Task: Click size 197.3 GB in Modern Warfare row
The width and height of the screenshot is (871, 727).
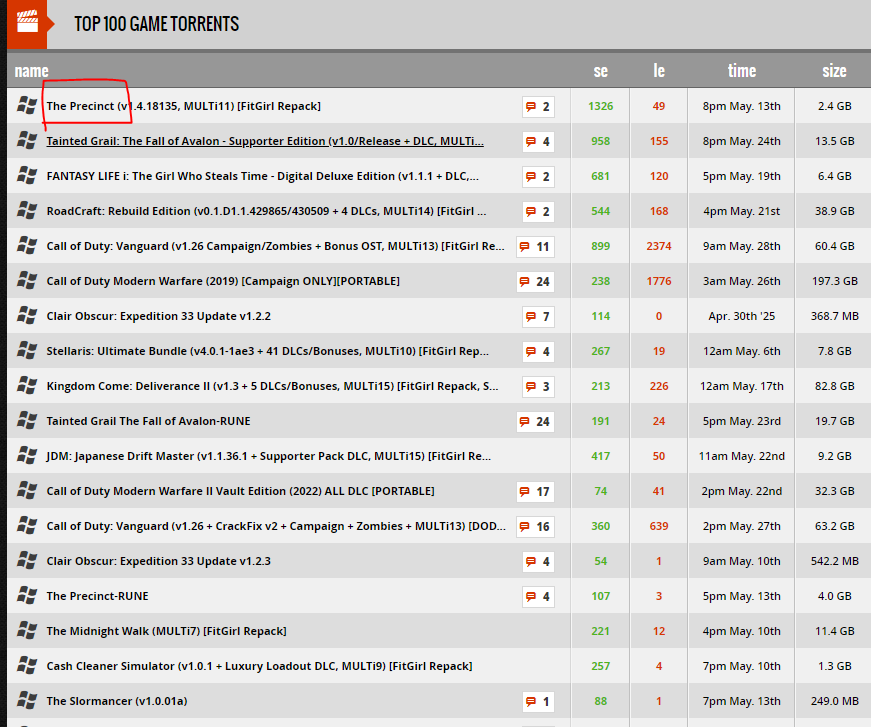Action: coord(834,281)
